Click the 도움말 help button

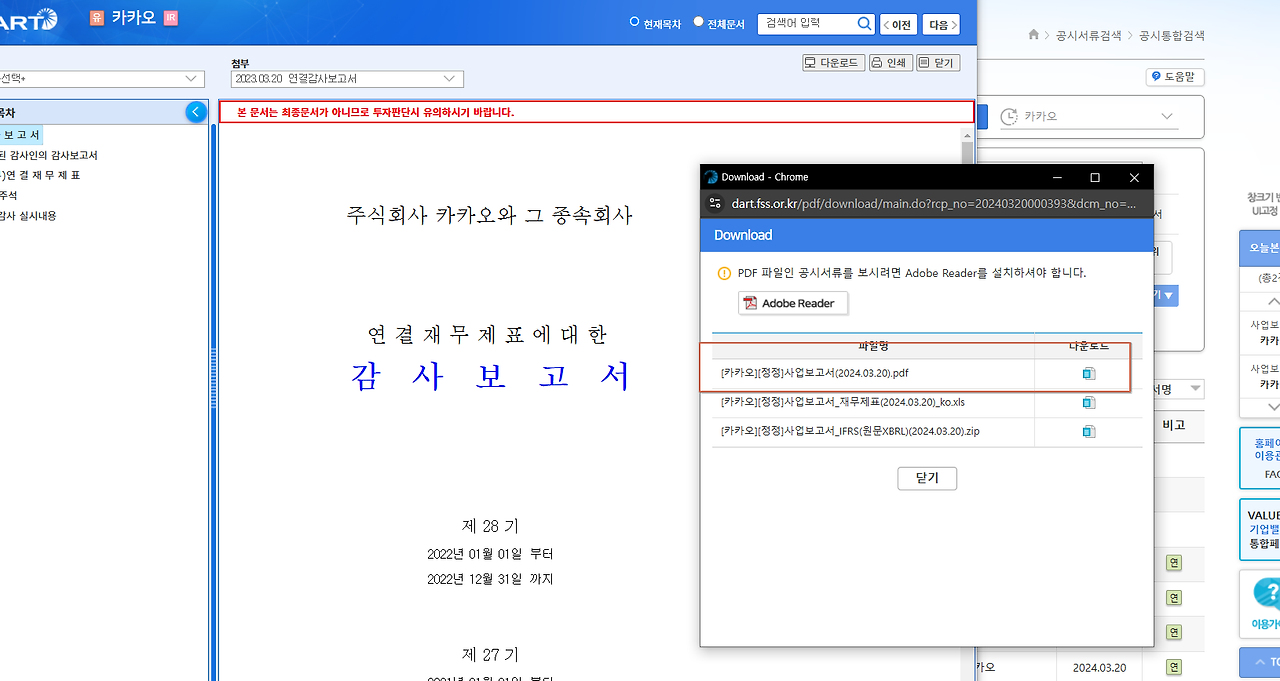point(1176,77)
